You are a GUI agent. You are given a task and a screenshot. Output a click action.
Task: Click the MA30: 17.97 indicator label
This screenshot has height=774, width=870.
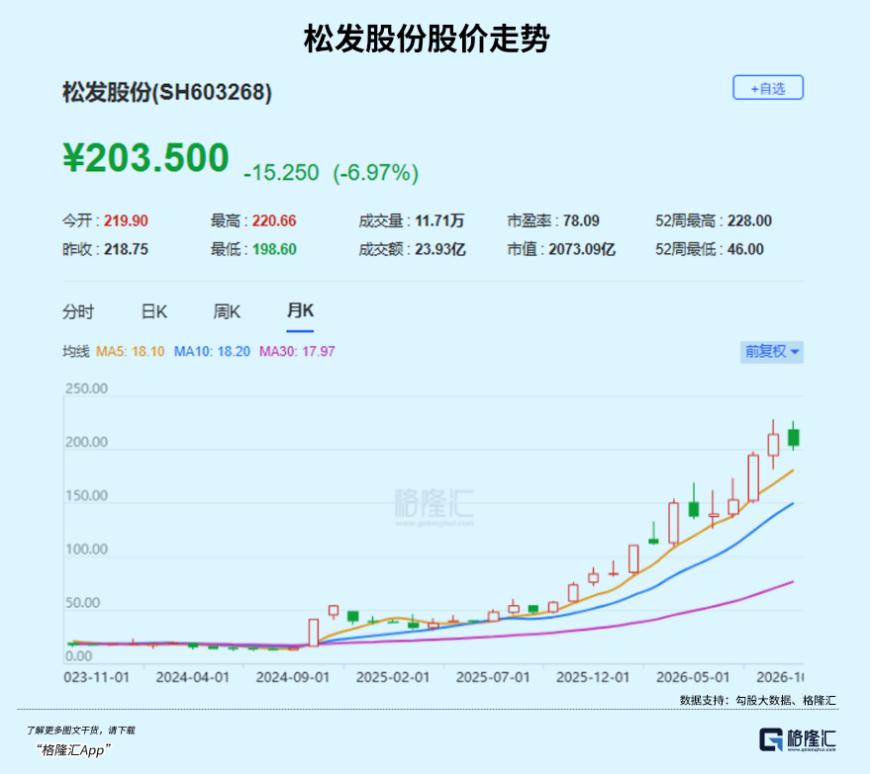point(297,351)
